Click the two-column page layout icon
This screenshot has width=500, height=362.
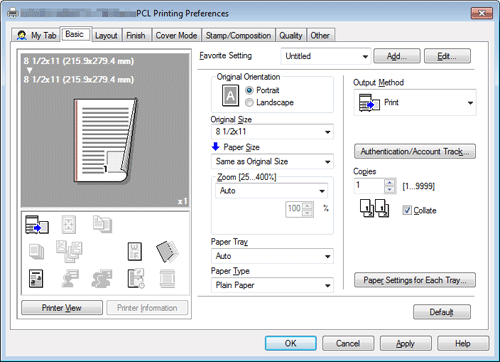(135, 252)
